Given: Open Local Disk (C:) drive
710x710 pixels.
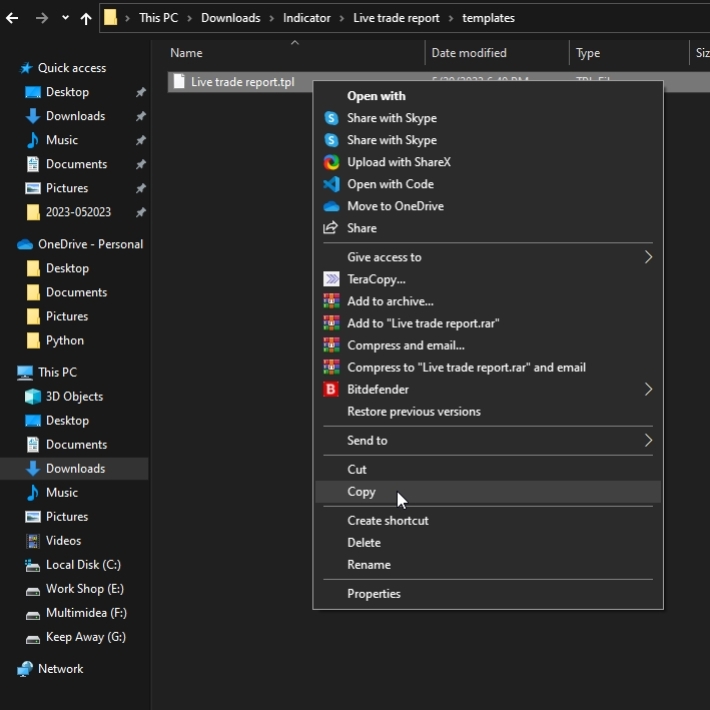Looking at the screenshot, I should click(83, 565).
